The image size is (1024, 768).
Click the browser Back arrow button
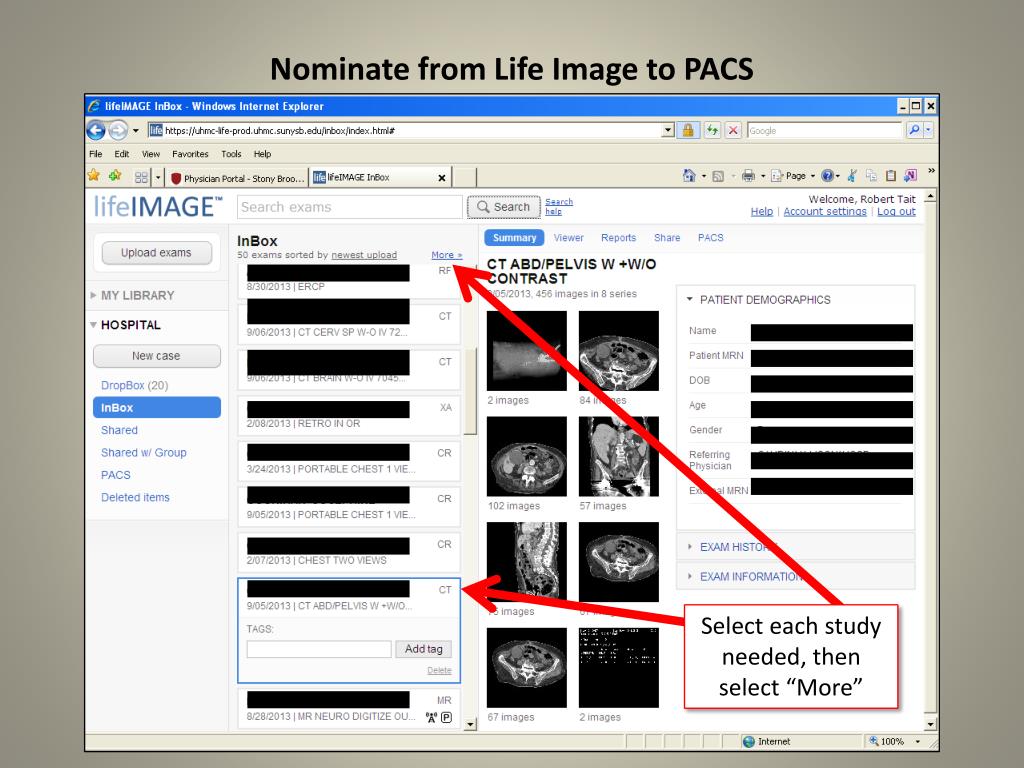96,131
